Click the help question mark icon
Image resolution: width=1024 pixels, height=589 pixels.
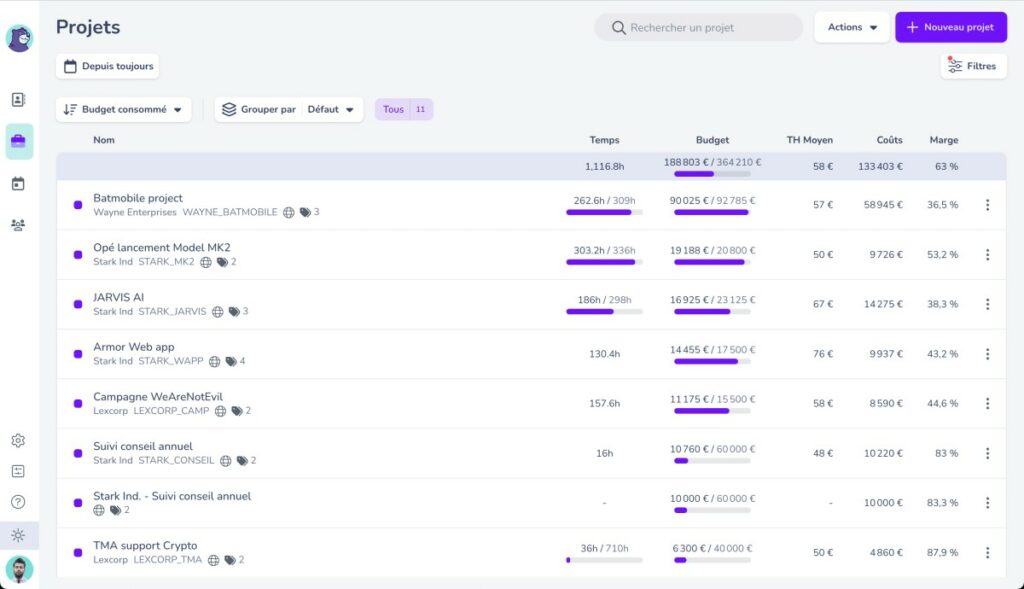click(18, 502)
